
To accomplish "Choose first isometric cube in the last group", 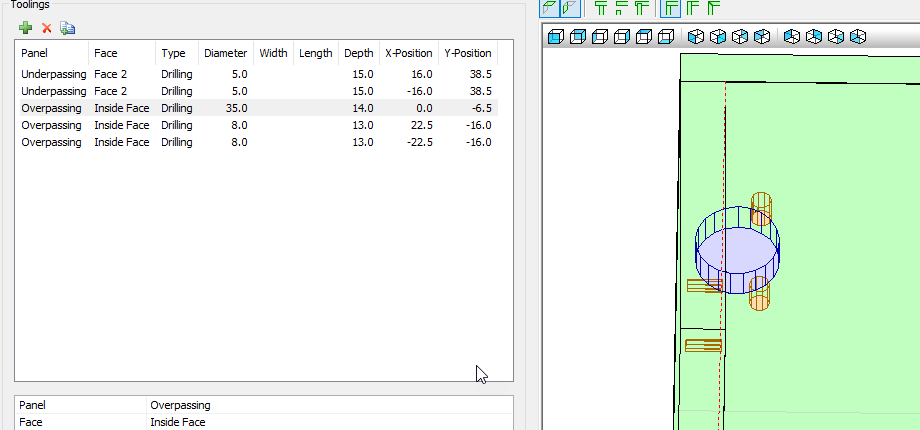I will coord(792,37).
